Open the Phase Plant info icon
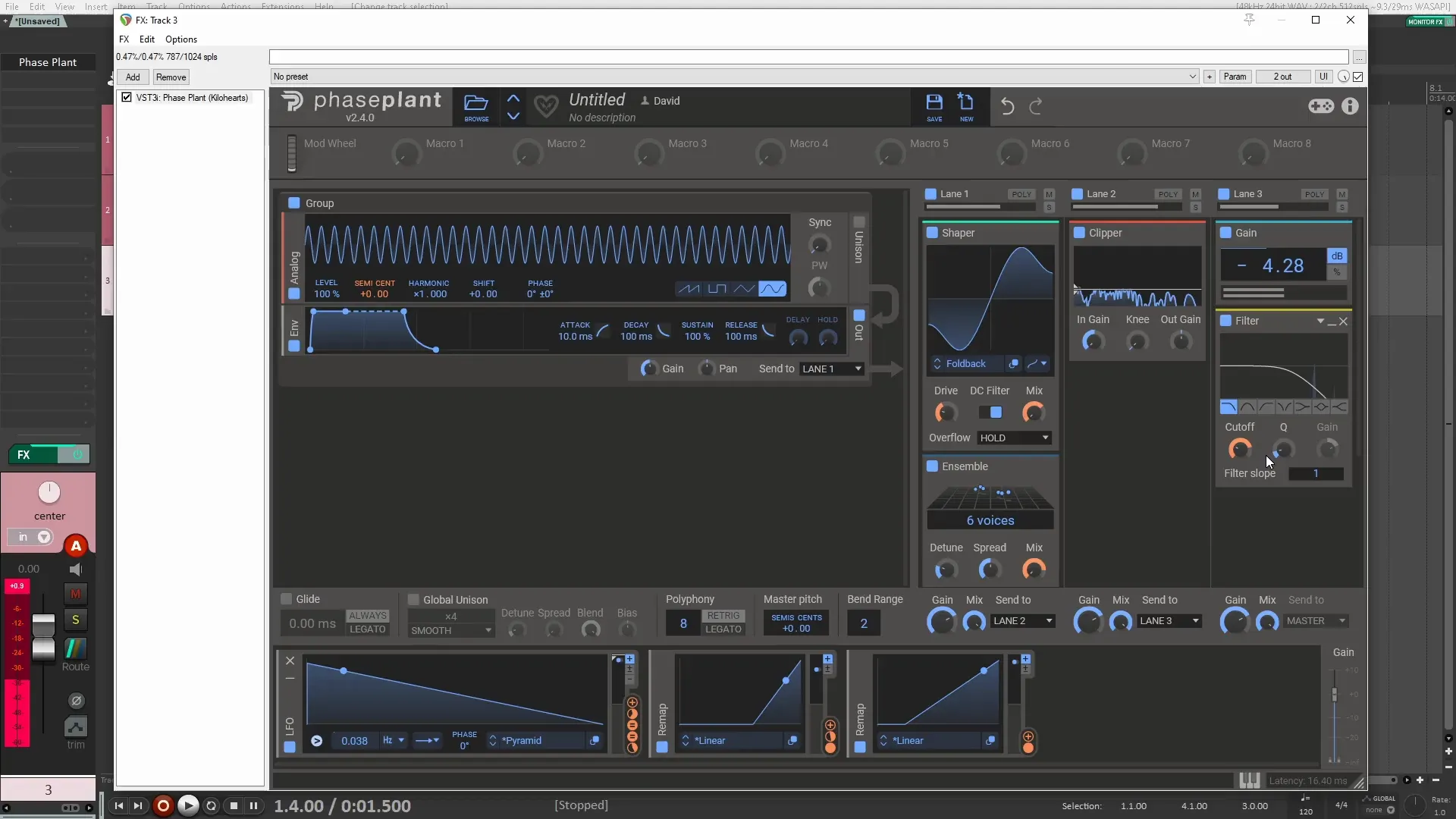The image size is (1456, 819). click(x=1350, y=106)
